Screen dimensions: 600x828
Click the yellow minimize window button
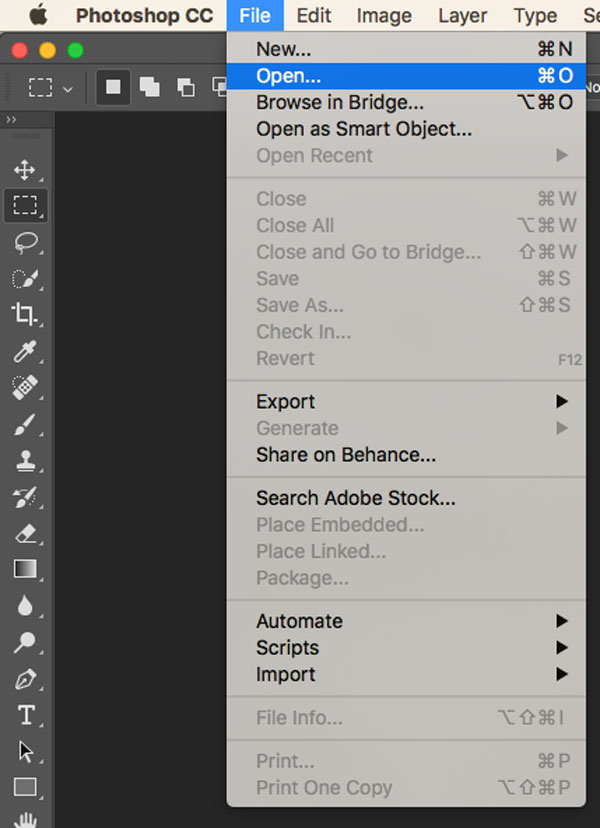[48, 51]
